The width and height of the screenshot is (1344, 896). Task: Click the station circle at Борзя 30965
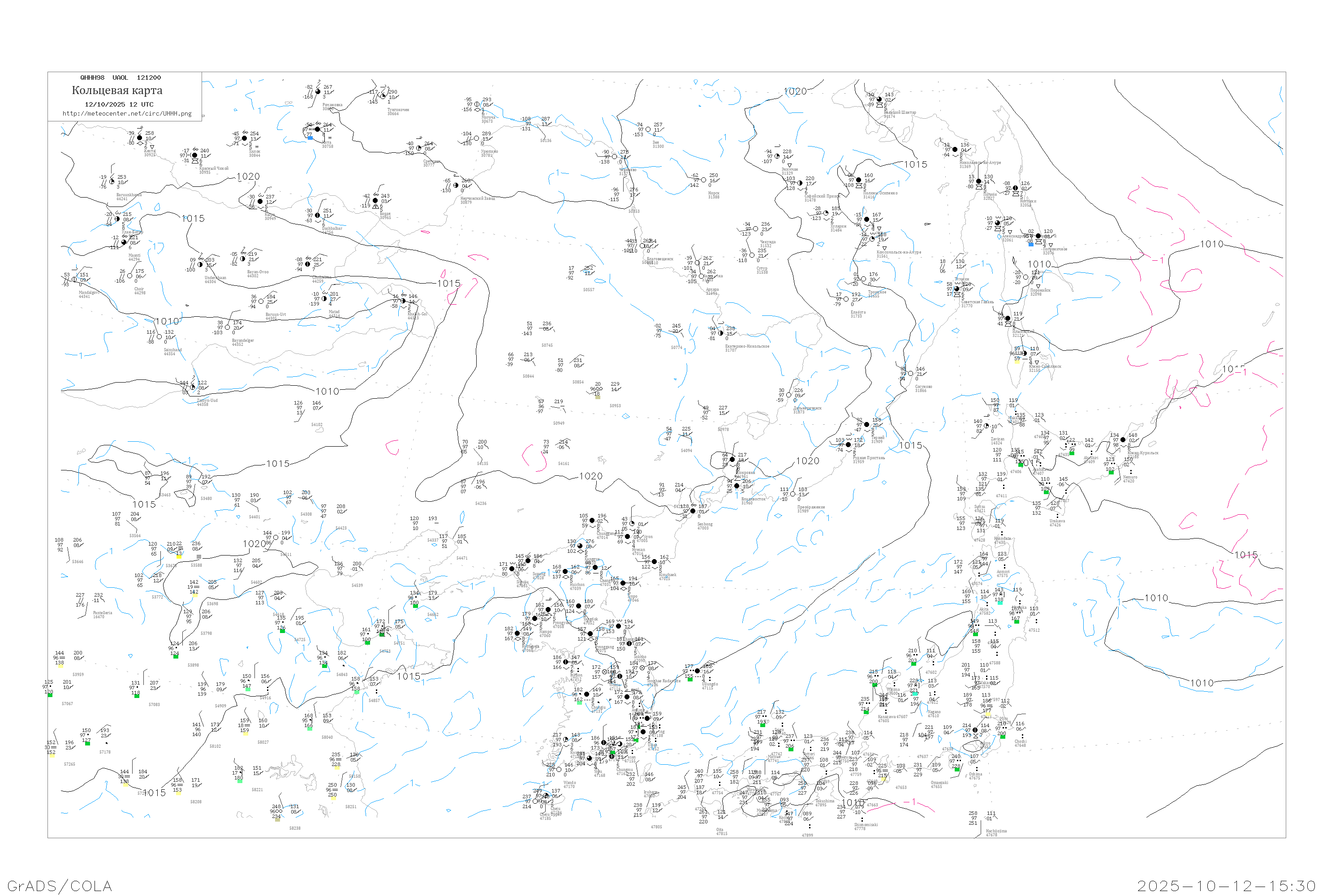point(375,201)
